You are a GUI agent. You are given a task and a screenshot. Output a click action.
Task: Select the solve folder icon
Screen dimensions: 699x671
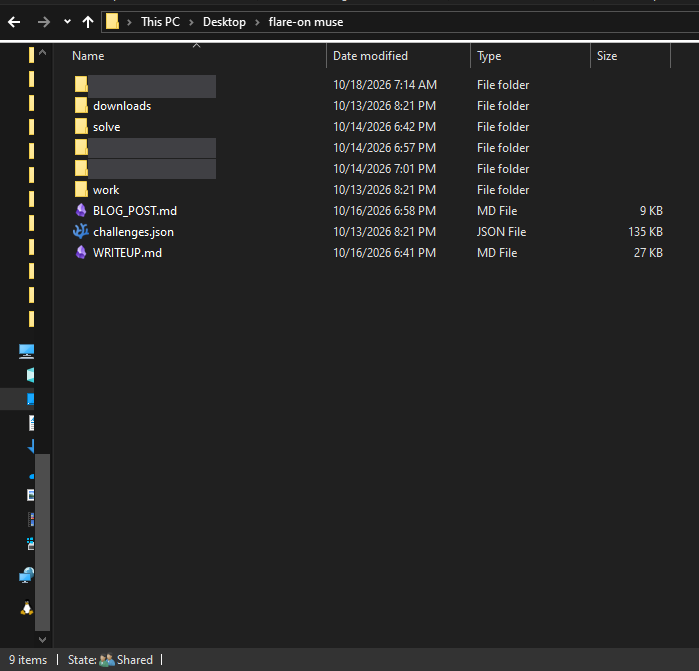coord(81,127)
